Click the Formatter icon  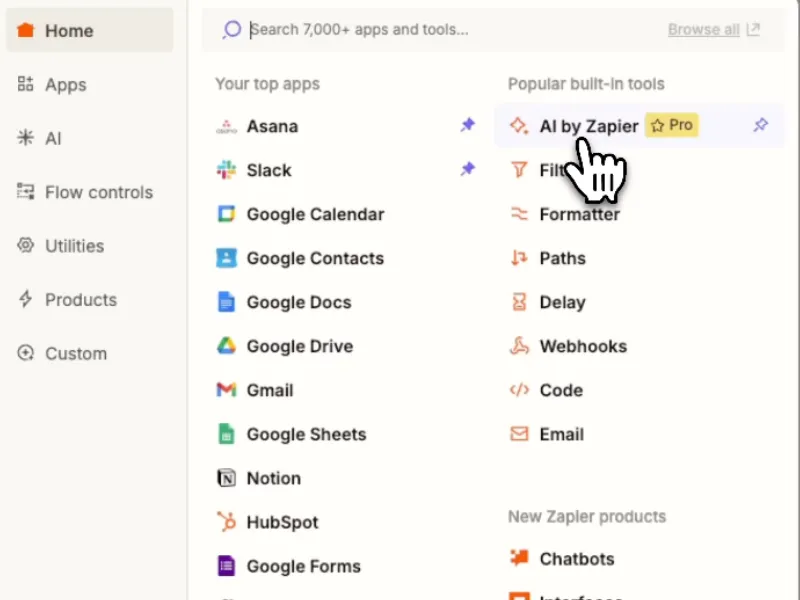519,214
